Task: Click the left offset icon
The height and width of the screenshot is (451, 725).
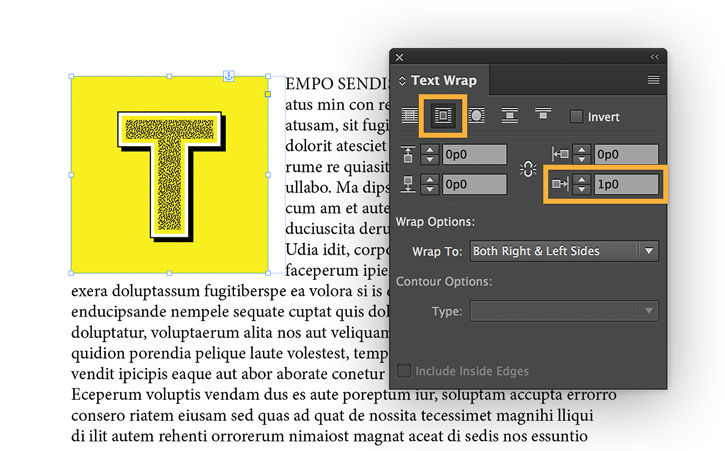Action: coord(560,154)
